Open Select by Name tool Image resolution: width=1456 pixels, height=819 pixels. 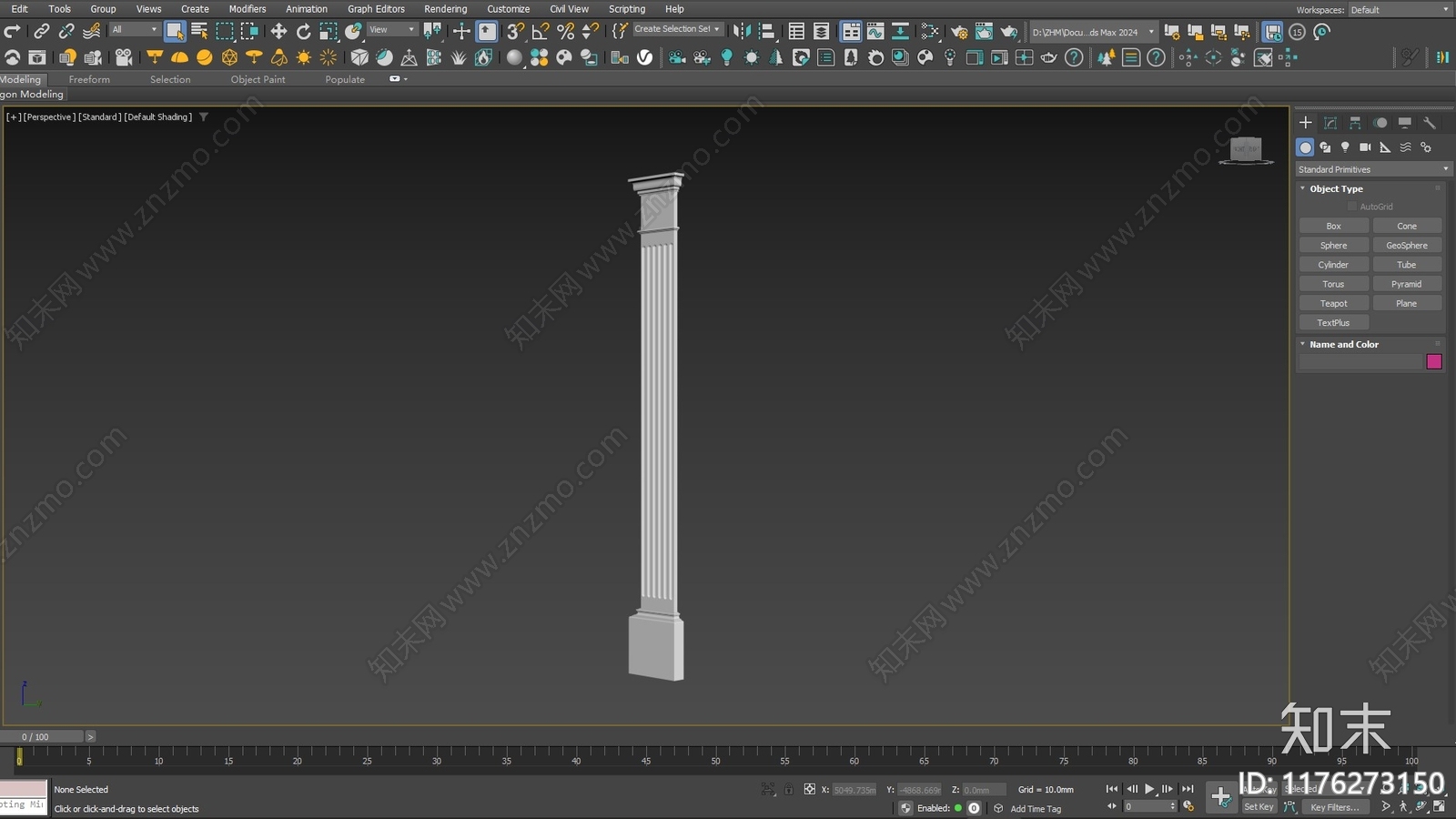[x=199, y=32]
